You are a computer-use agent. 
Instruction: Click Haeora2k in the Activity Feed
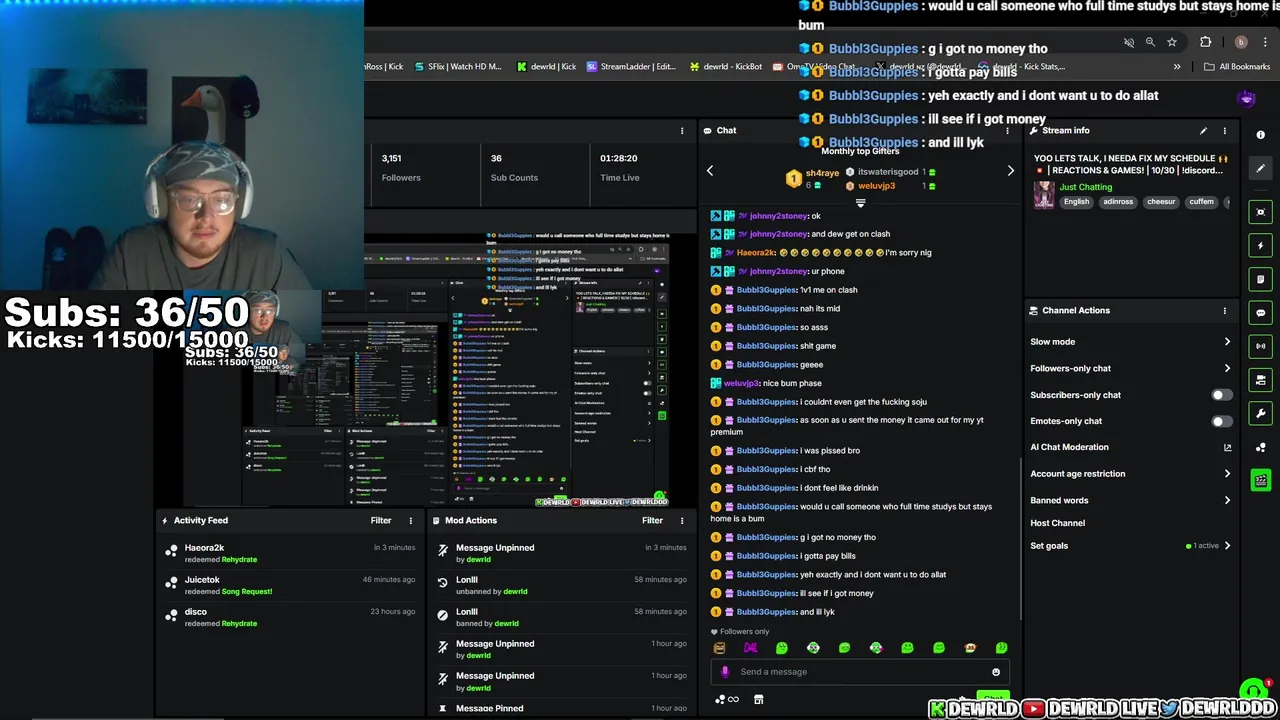(204, 548)
